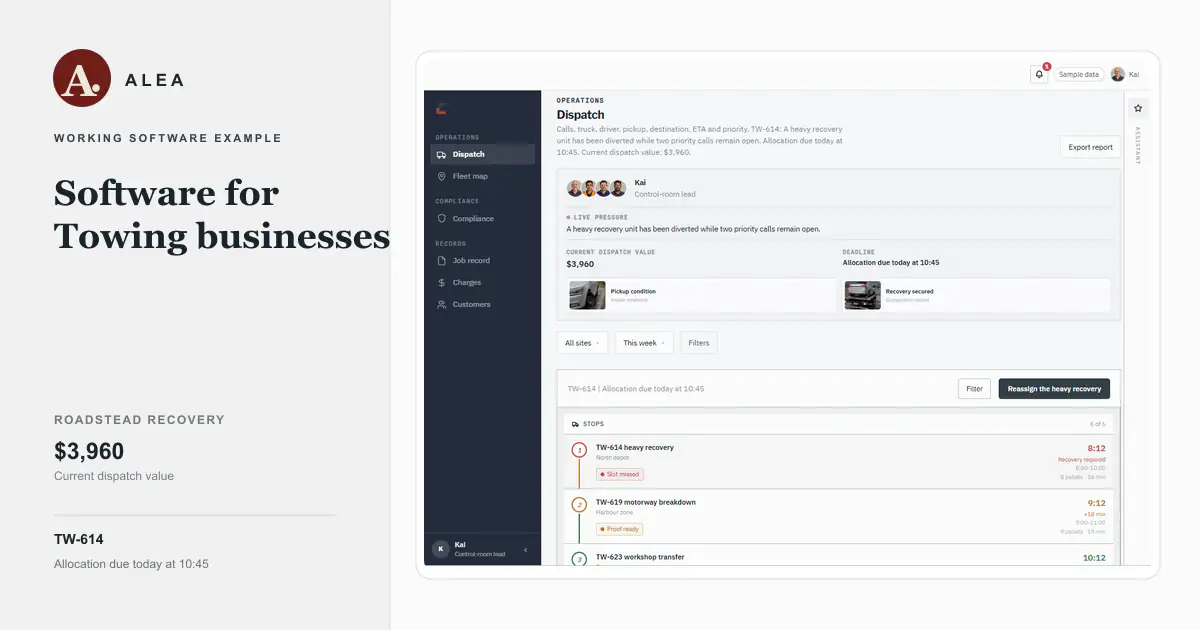Click stop number 3 circle marker
This screenshot has height=630, width=1200.
578,559
